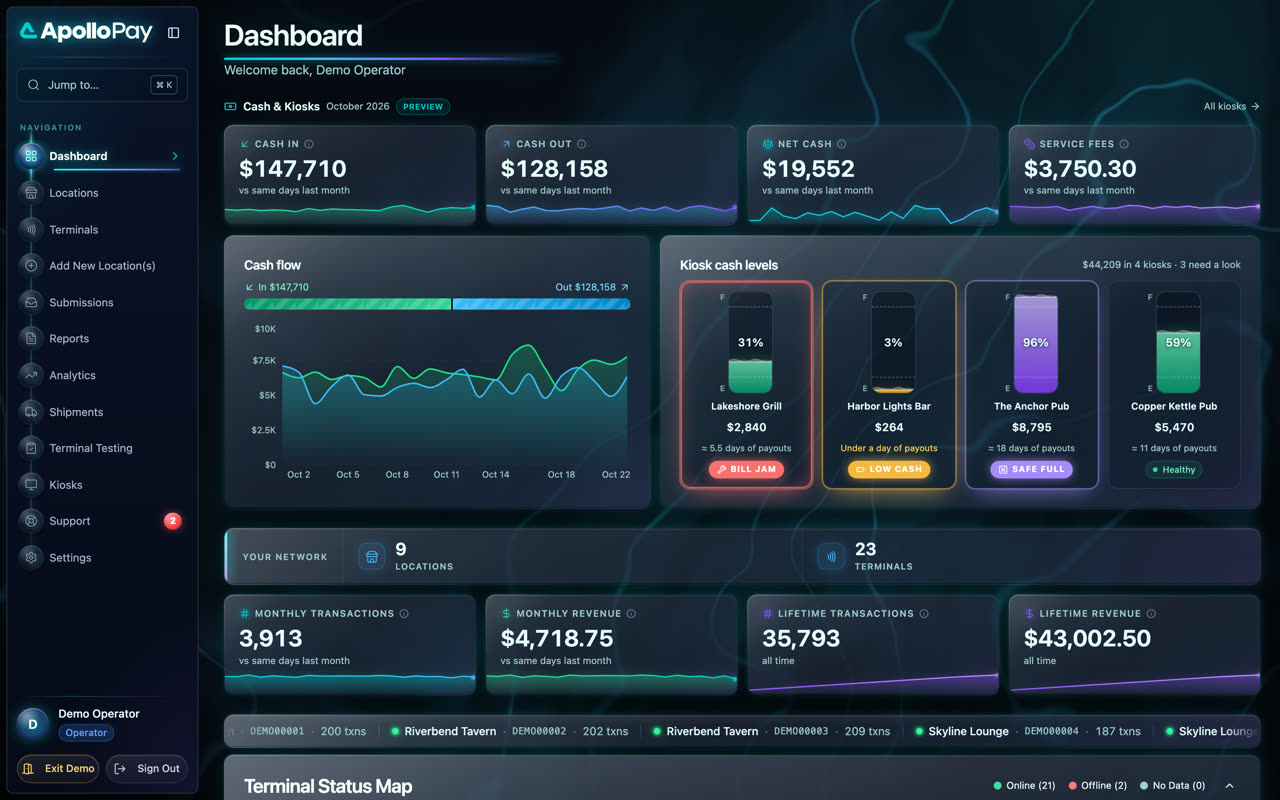Viewport: 1280px width, 800px height.
Task: Click the In $147,710 label in Cash flow
Action: 277,287
